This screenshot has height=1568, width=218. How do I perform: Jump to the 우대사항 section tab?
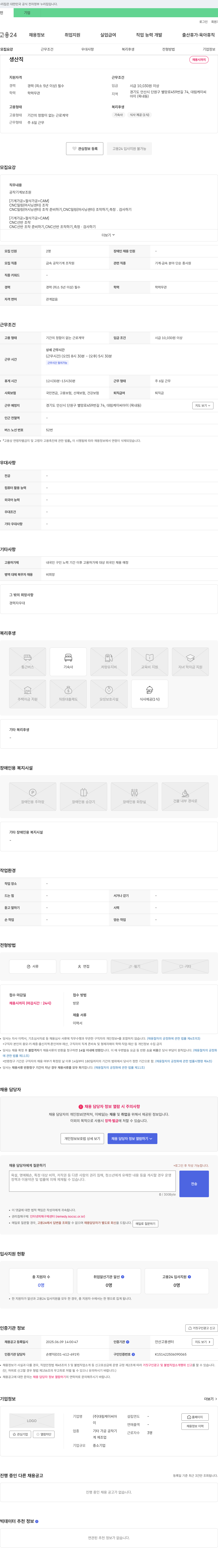(88, 49)
